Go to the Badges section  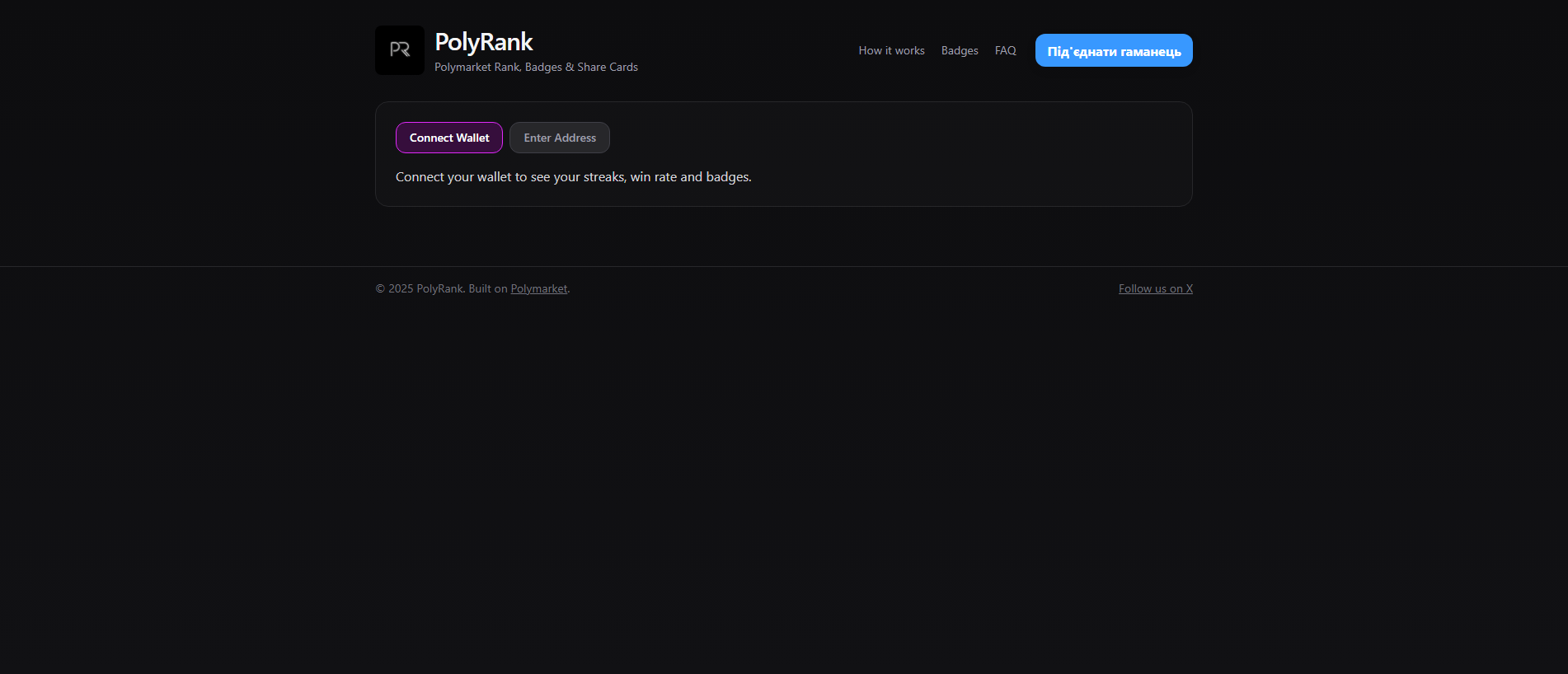click(x=960, y=50)
